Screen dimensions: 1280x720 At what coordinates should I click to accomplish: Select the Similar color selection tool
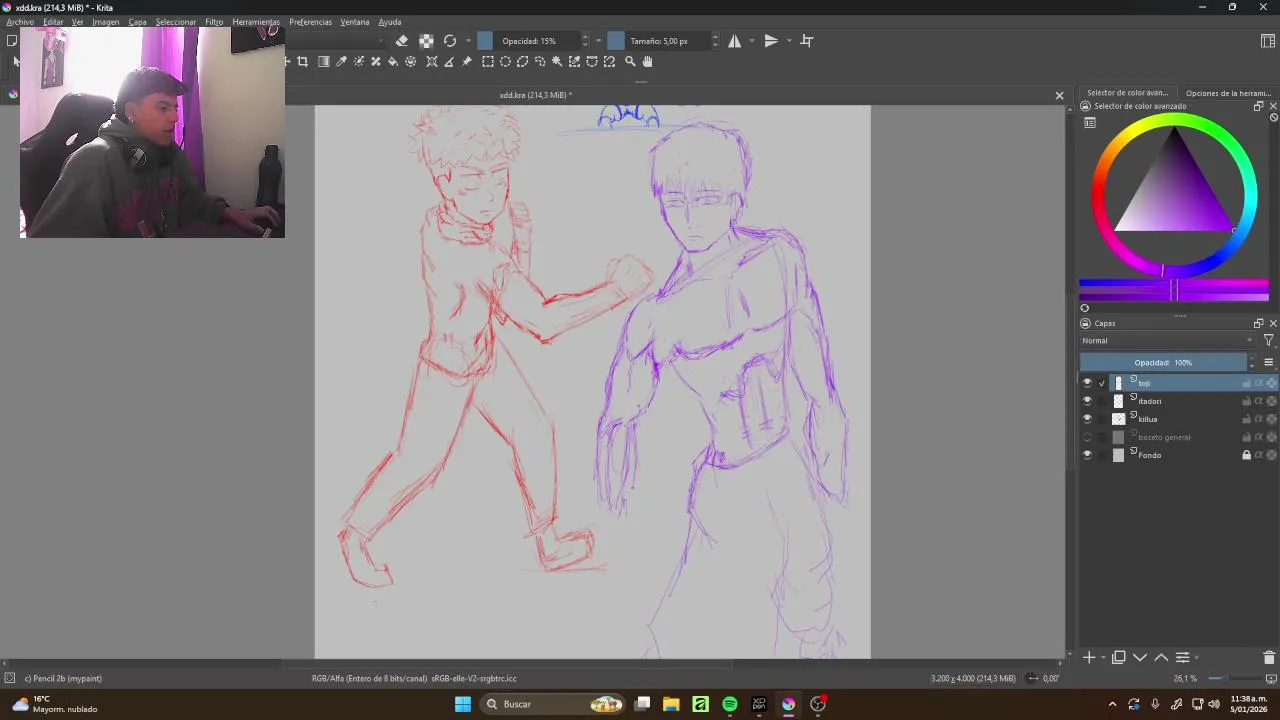coord(574,62)
